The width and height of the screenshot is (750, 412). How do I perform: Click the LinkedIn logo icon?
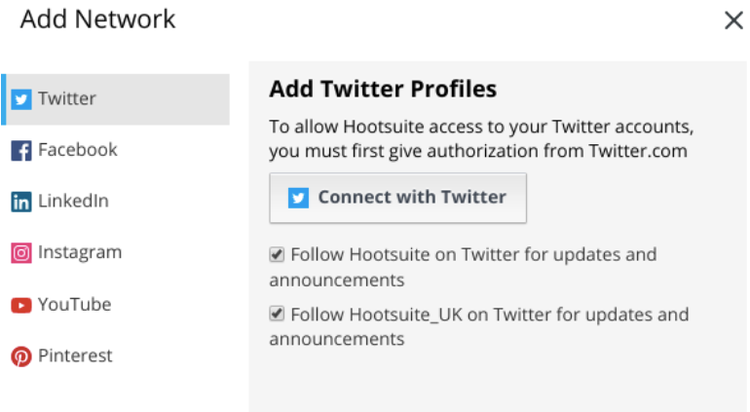point(21,202)
